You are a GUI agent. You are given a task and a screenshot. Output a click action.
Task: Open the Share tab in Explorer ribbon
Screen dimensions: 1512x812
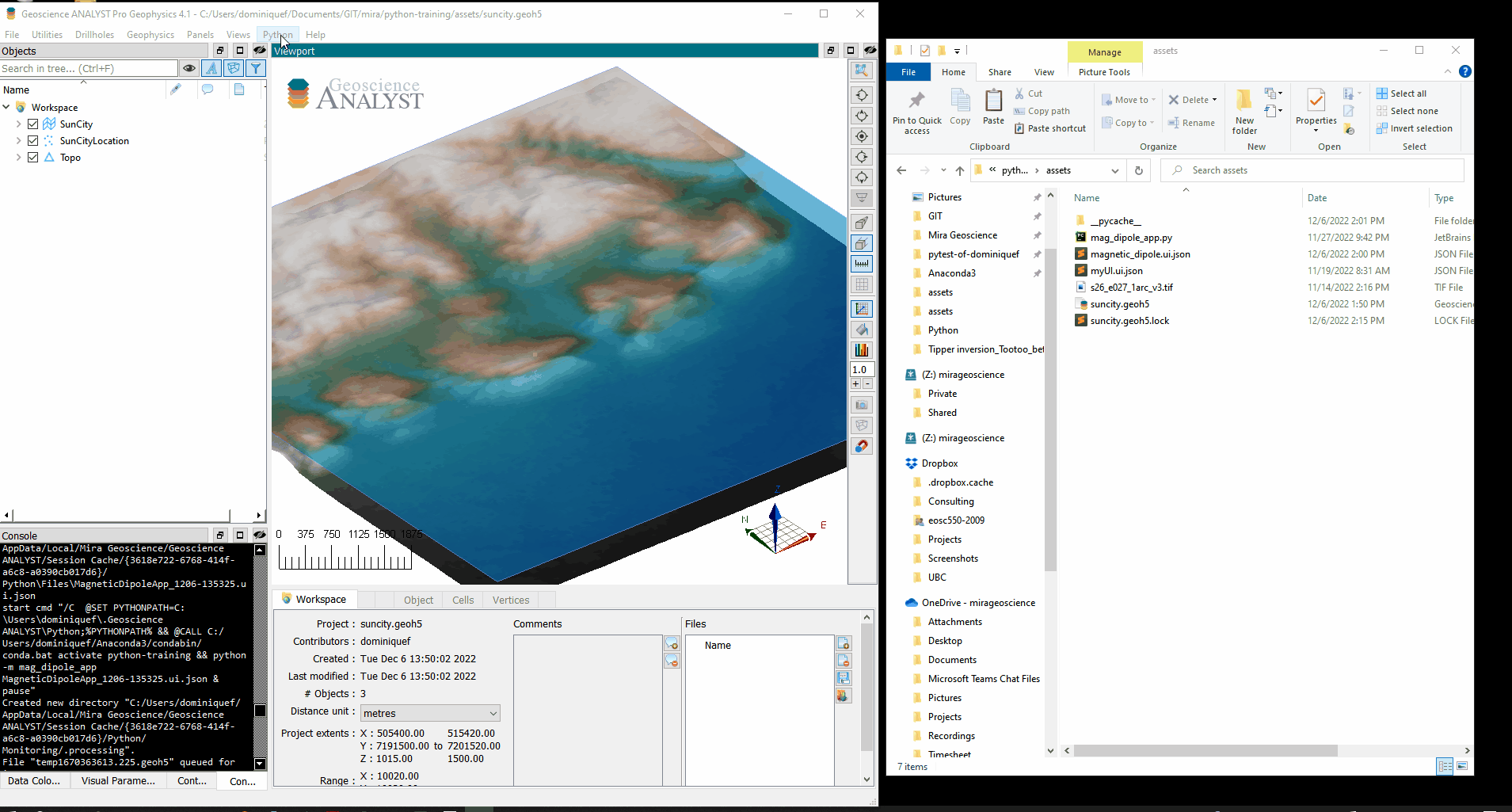(x=1000, y=72)
